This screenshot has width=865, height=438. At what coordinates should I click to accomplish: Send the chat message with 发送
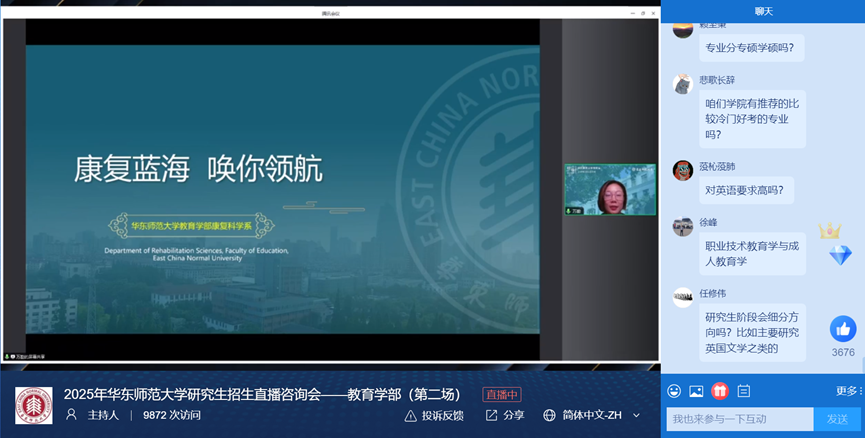[837, 419]
